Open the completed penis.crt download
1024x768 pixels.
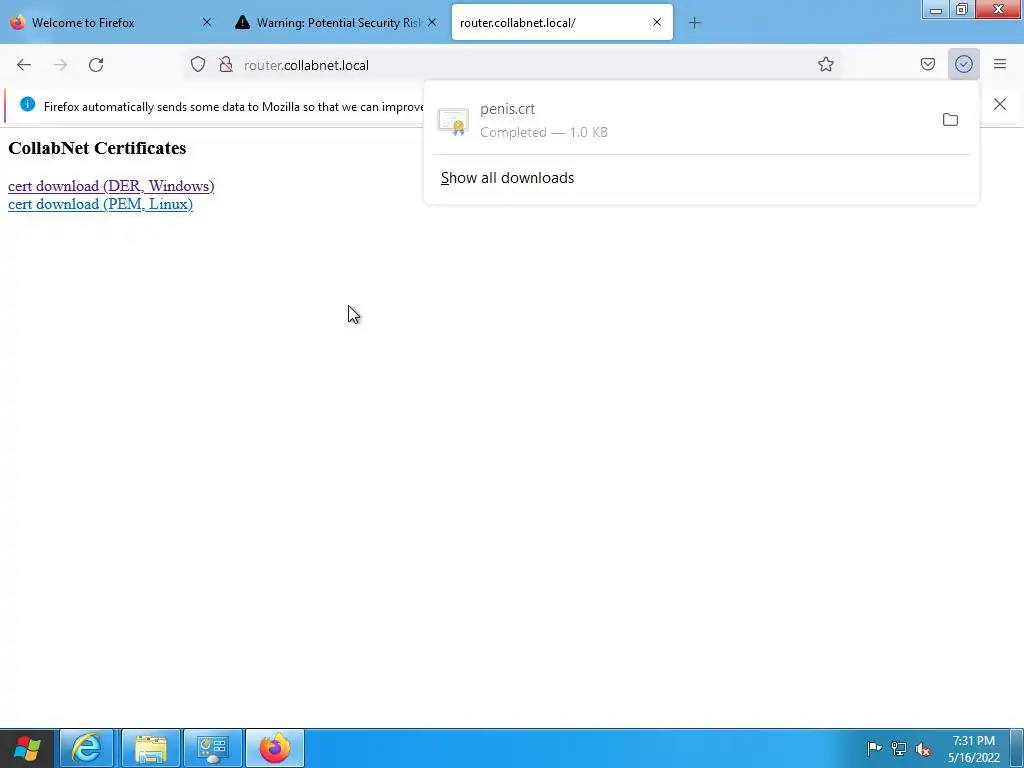[x=686, y=120]
